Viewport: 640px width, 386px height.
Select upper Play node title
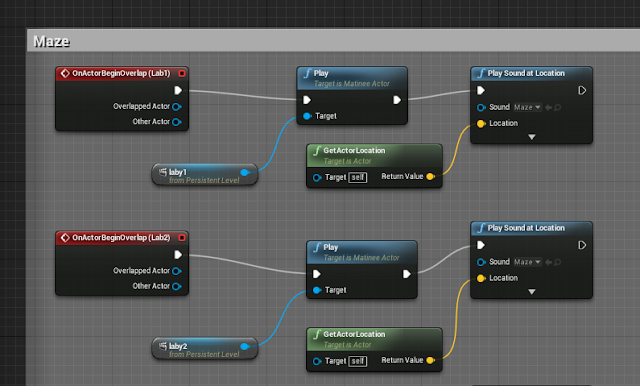321,73
